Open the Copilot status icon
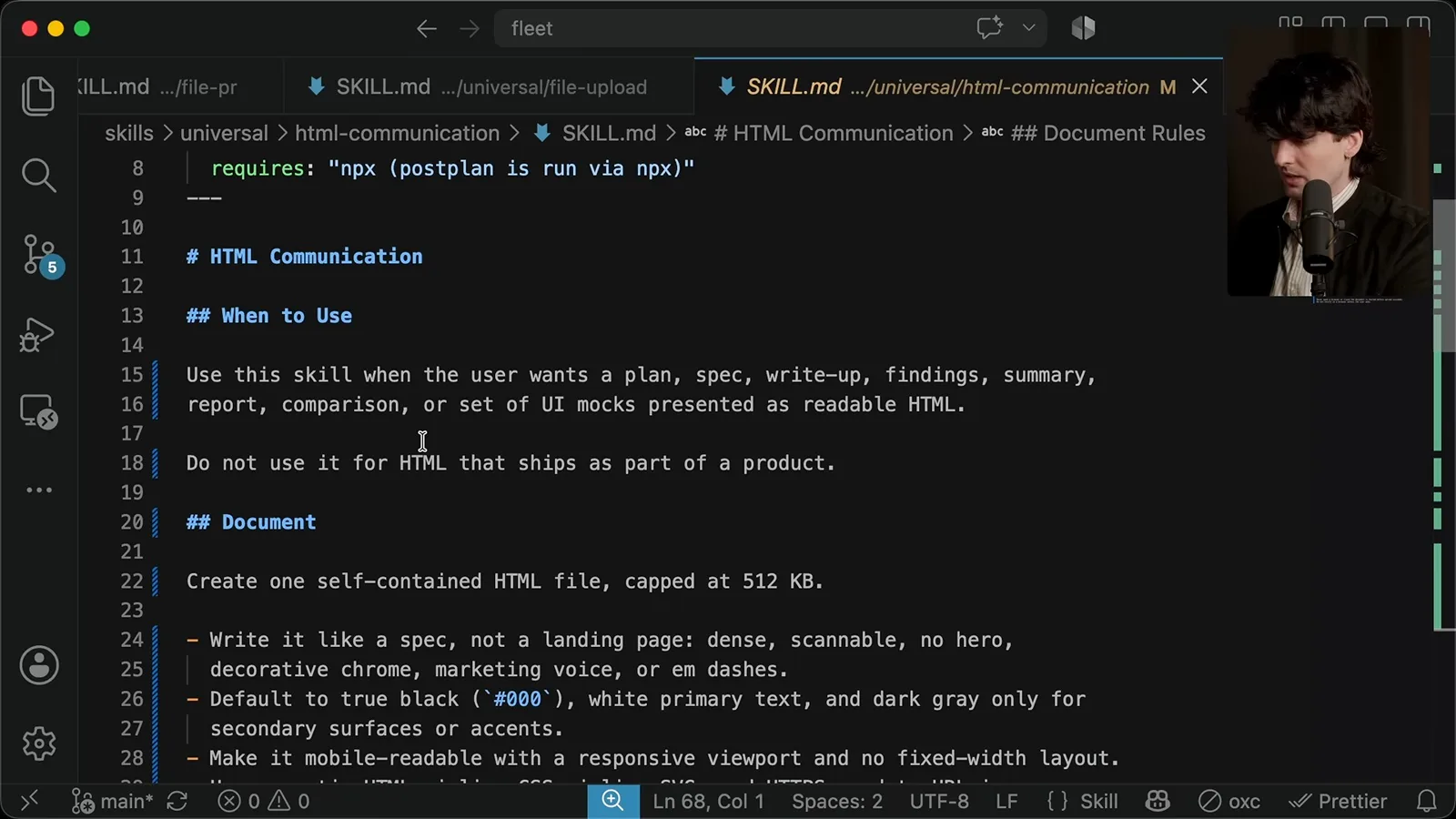 click(x=1158, y=801)
